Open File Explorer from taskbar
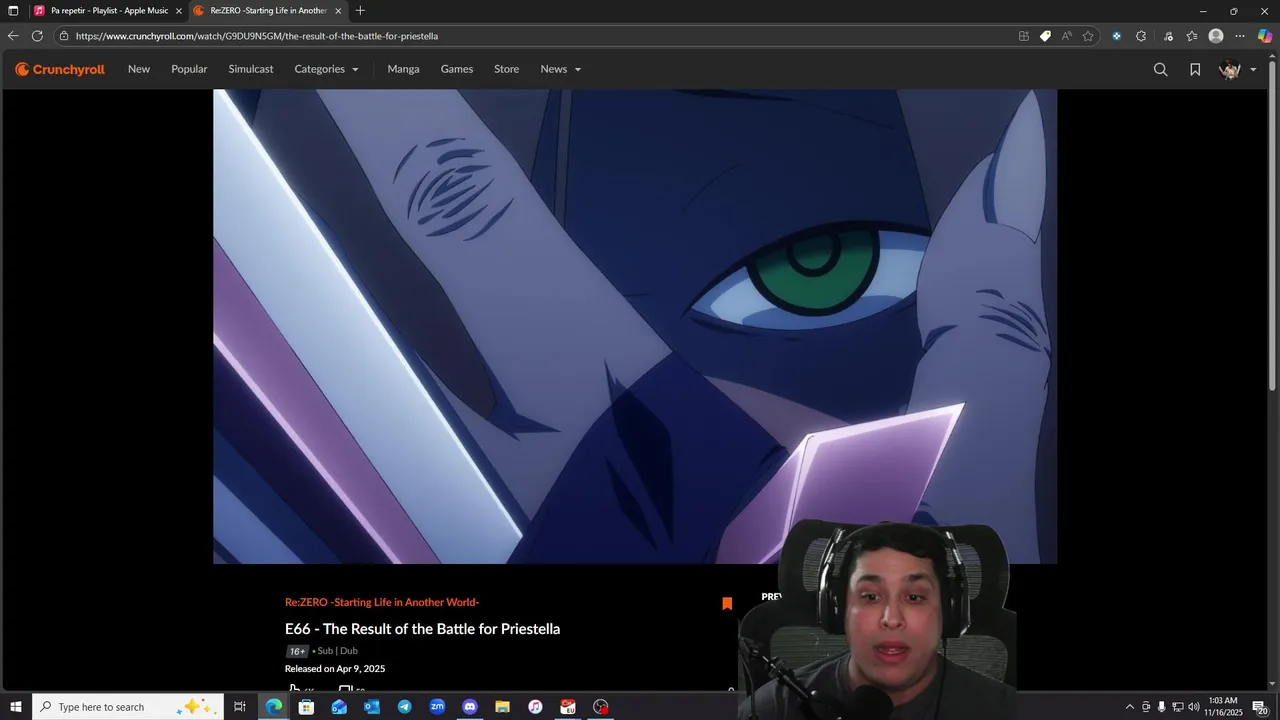 502,707
